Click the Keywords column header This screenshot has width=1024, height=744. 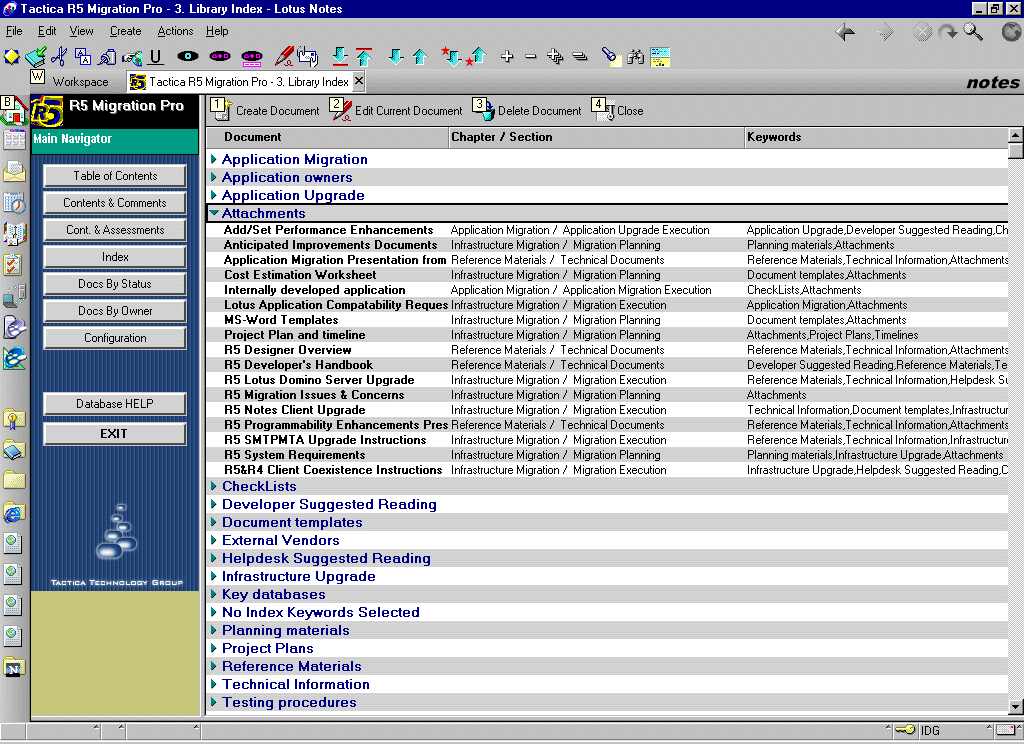pos(876,137)
